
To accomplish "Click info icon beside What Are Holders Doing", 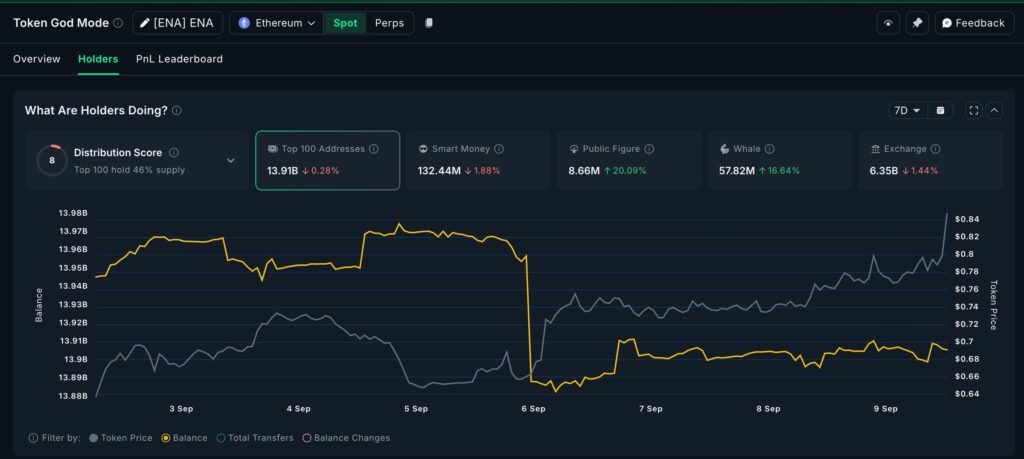I will pos(177,110).
